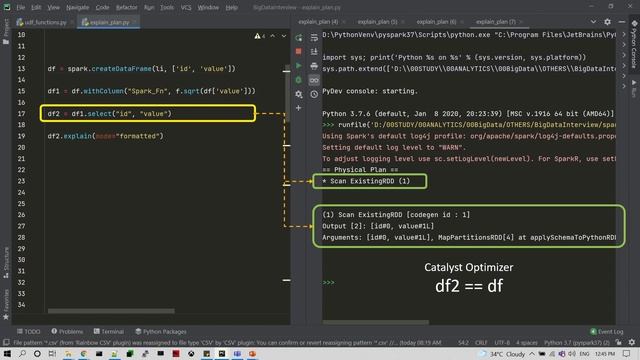Click the editor warnings indicator

(x=260, y=36)
